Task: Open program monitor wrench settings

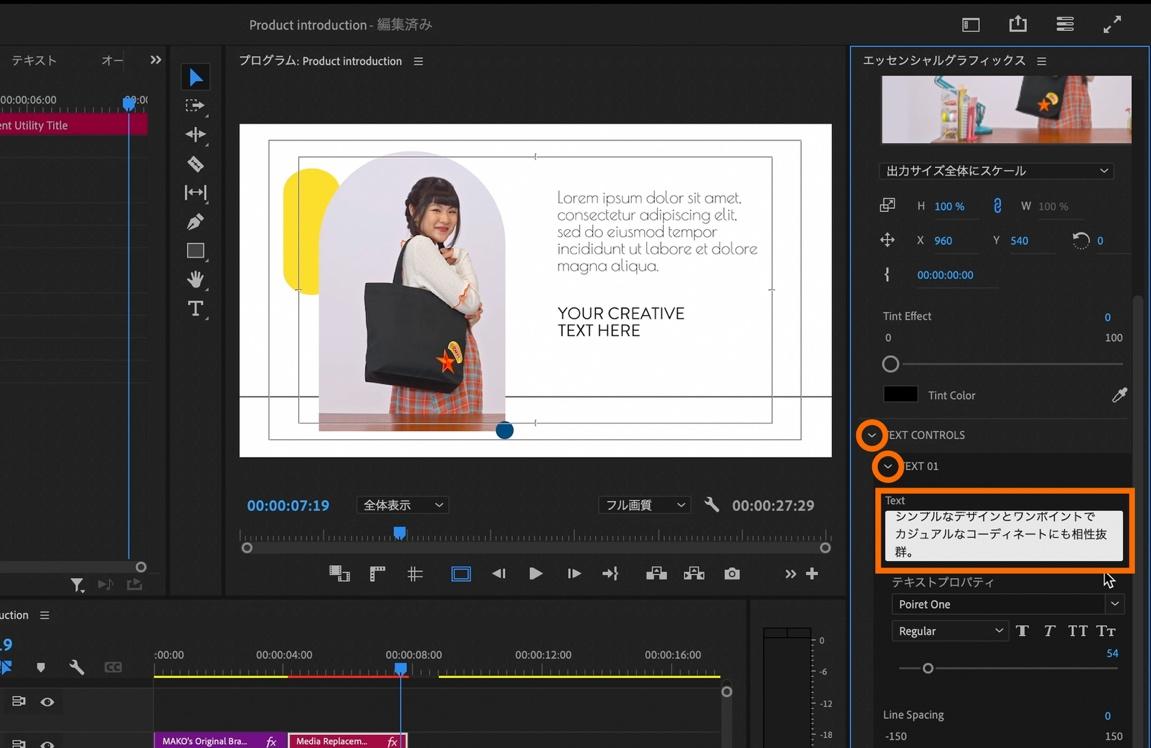Action: coord(712,505)
